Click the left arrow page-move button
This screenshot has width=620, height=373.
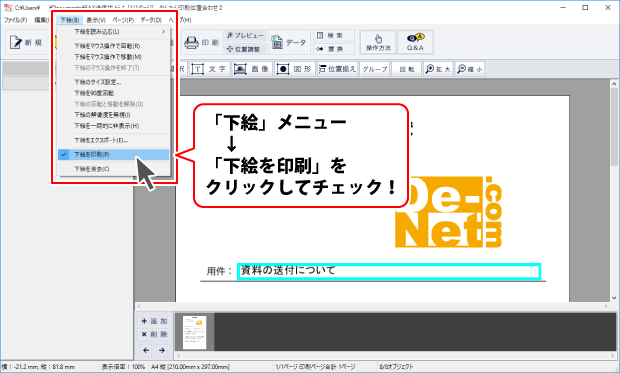click(146, 350)
